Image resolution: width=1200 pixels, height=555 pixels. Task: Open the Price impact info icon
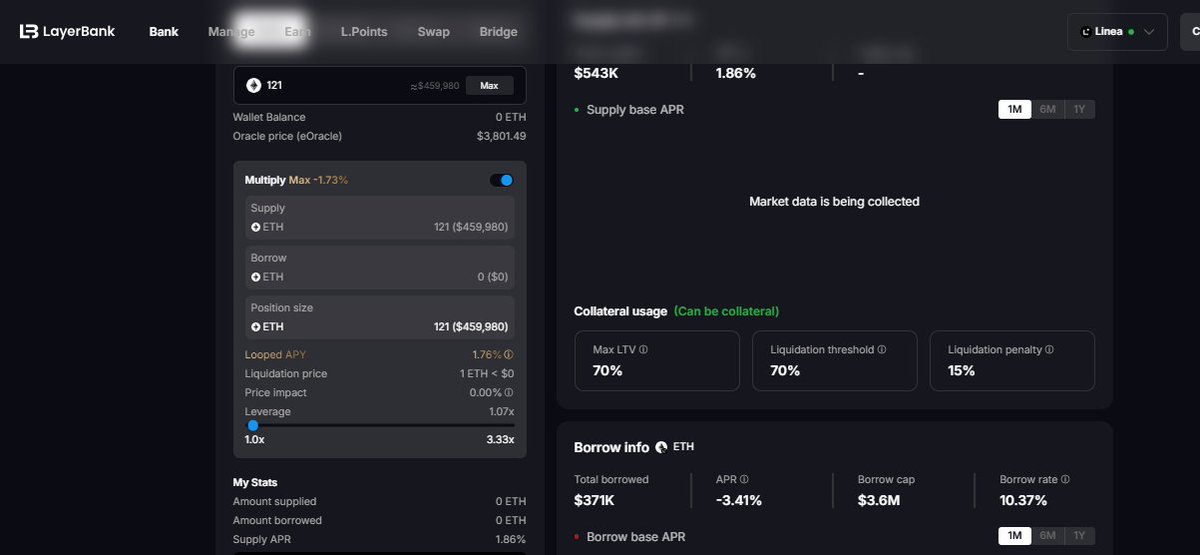(x=509, y=393)
